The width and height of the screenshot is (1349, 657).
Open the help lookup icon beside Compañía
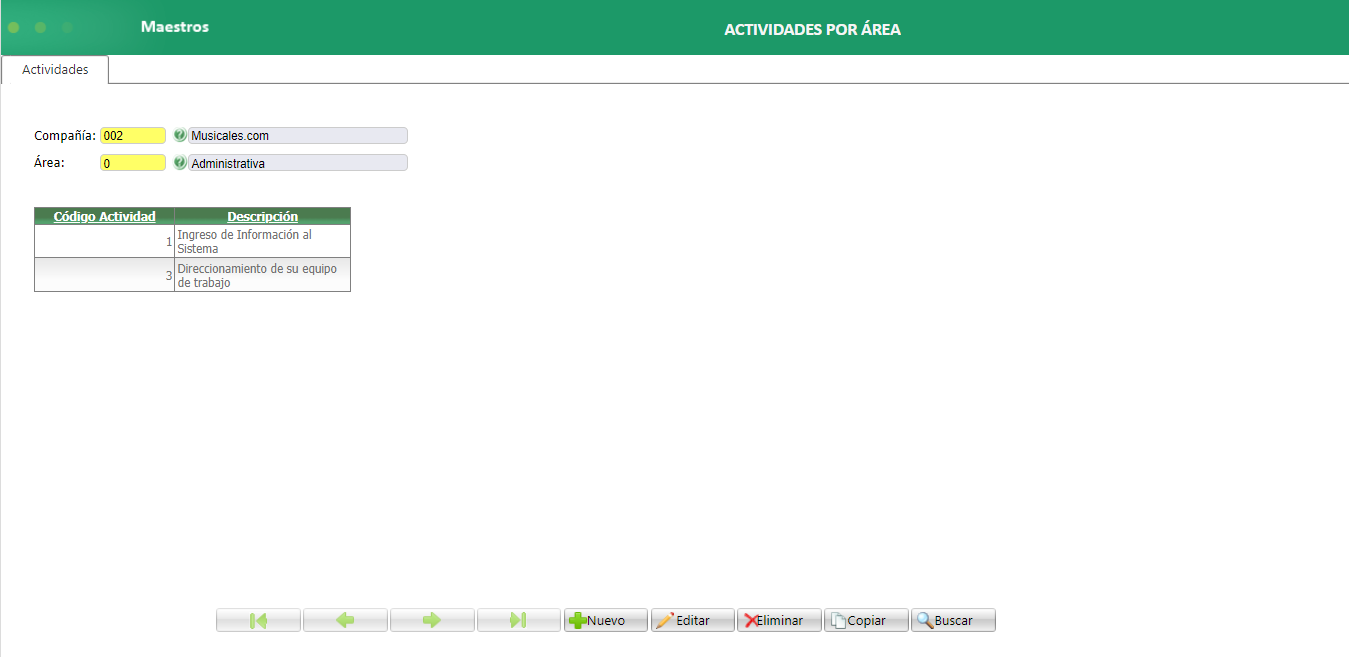tap(180, 135)
